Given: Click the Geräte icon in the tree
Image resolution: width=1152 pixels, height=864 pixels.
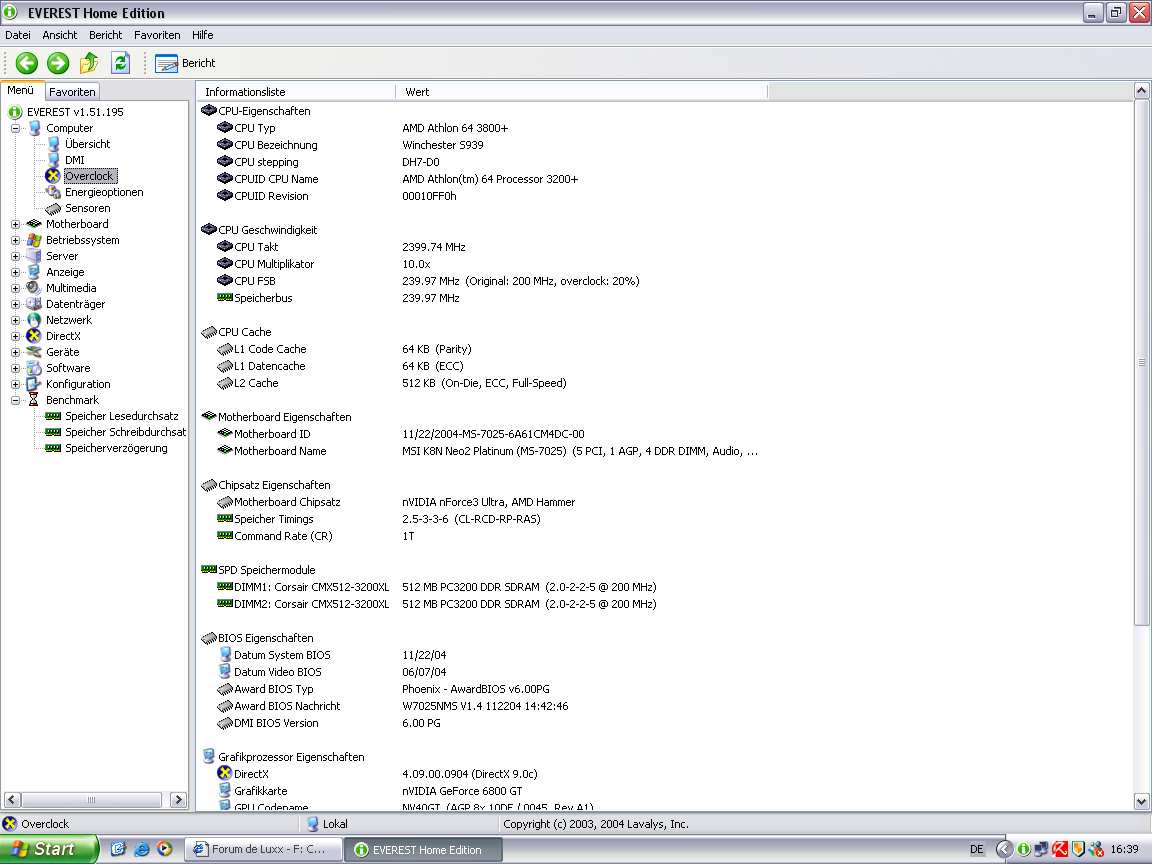Looking at the screenshot, I should pos(34,352).
